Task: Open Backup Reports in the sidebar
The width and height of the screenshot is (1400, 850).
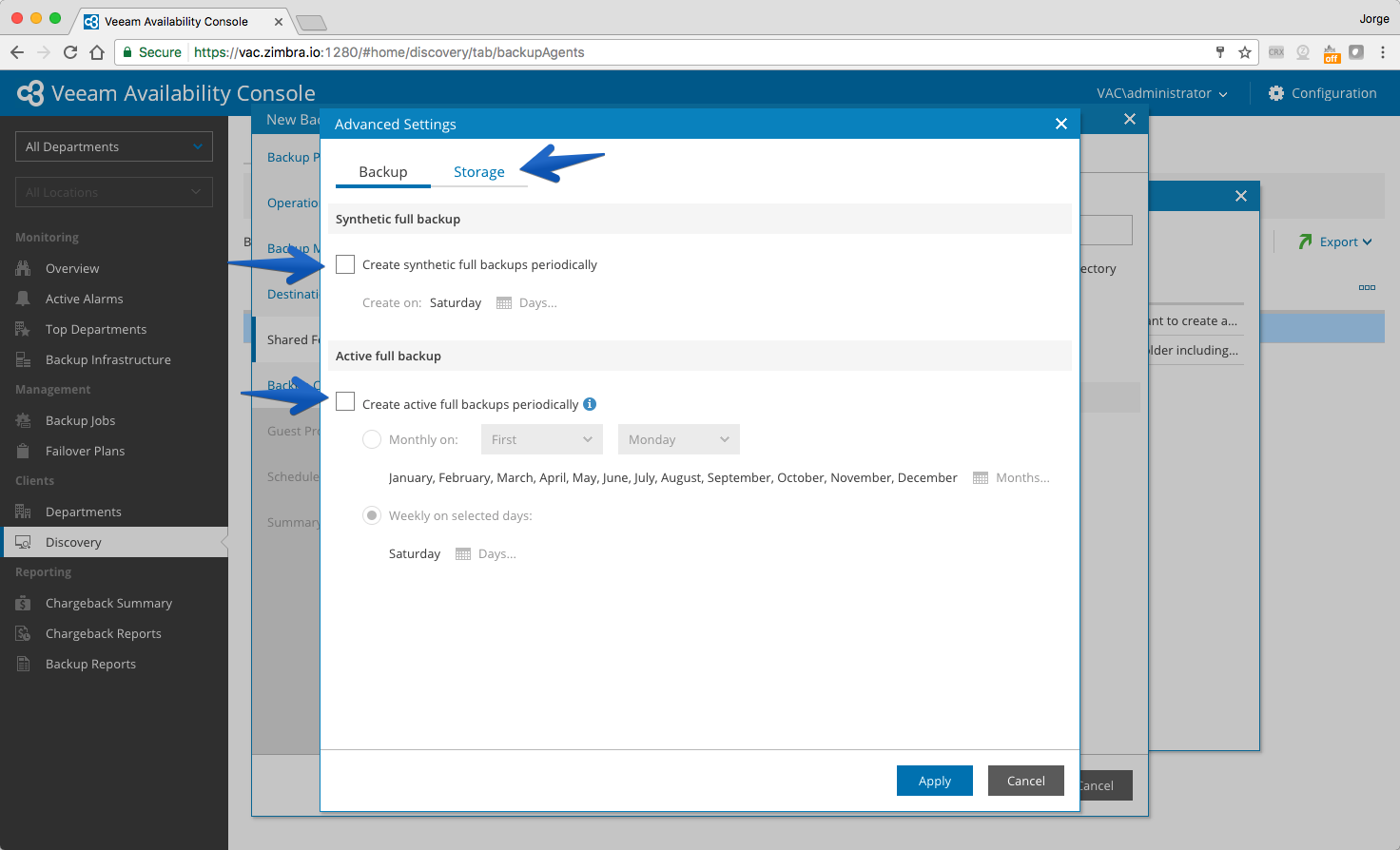Action: pyautogui.click(x=90, y=664)
